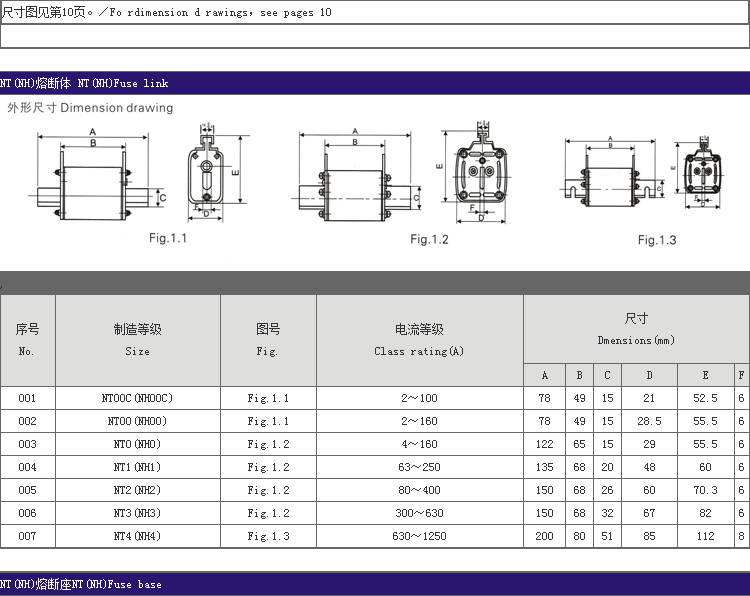
Task: Click the '300~630' class rating cell
Action: point(419,513)
